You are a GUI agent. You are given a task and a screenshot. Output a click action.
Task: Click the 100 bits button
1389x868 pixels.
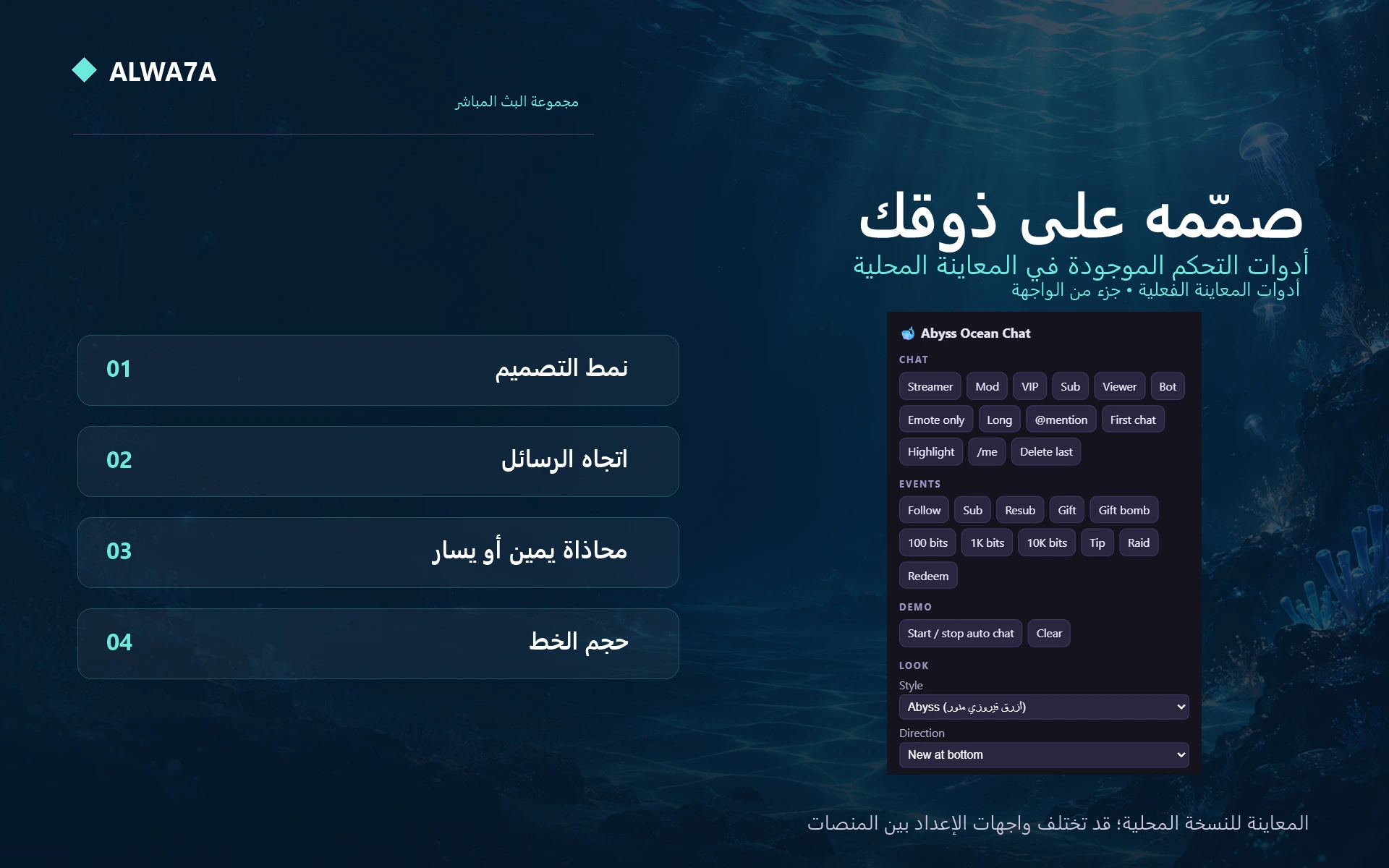927,542
